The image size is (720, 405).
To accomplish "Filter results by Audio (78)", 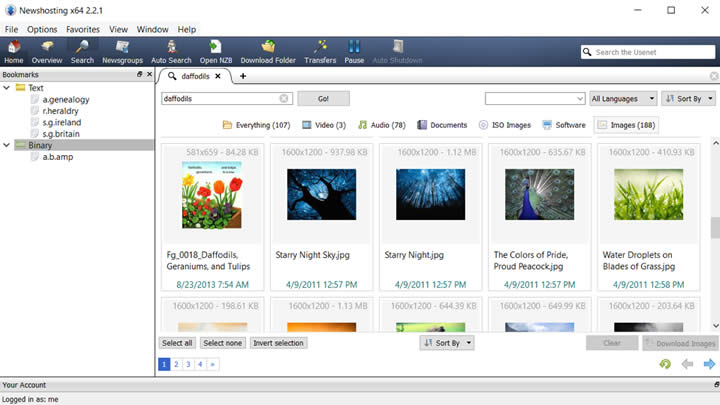I will [x=382, y=125].
